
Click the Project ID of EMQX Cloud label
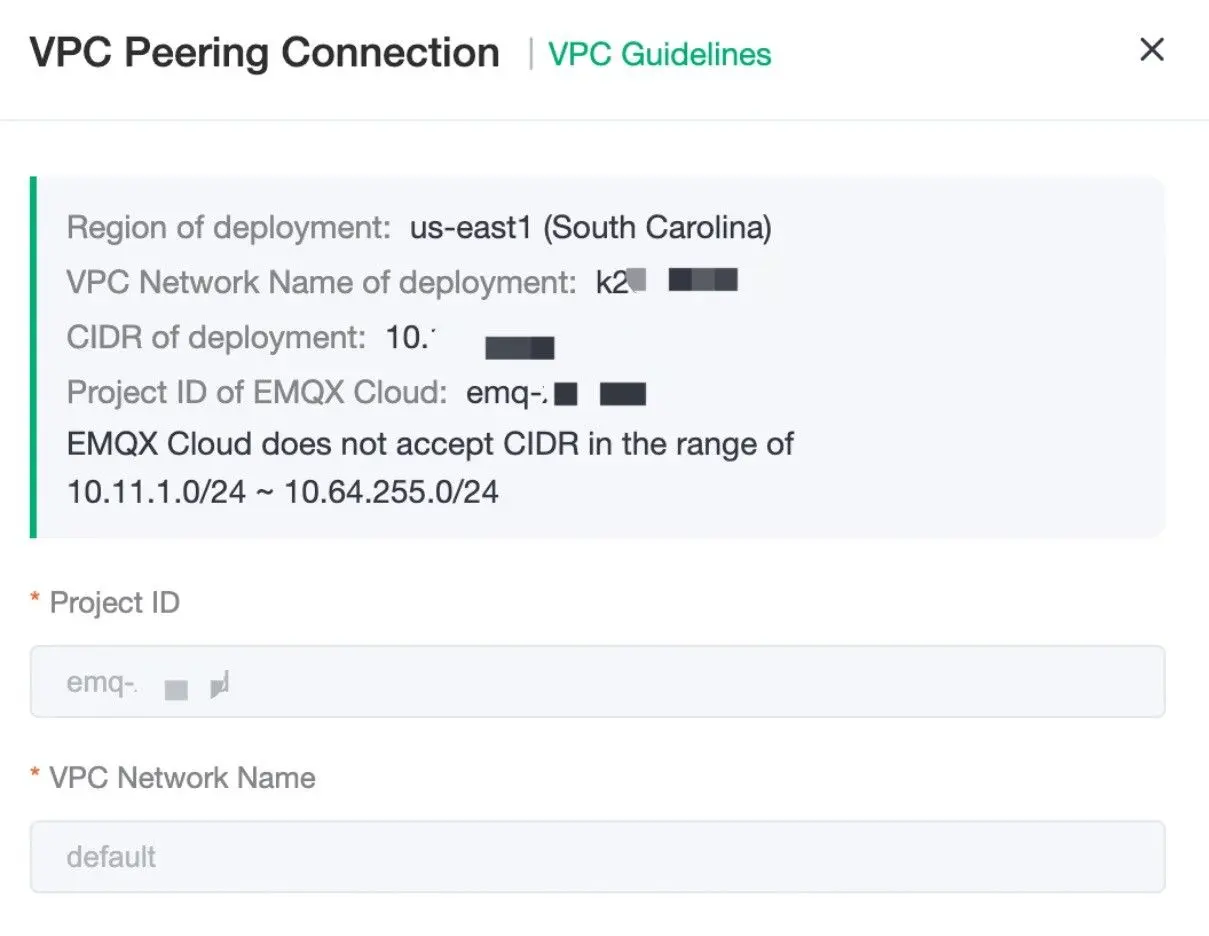point(256,393)
